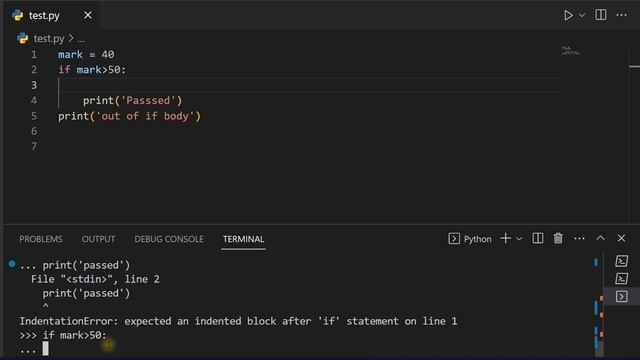Viewport: 640px width, 360px height.
Task: Click 'File "<stdin>", line 2' in the terminal
Action: (95, 279)
